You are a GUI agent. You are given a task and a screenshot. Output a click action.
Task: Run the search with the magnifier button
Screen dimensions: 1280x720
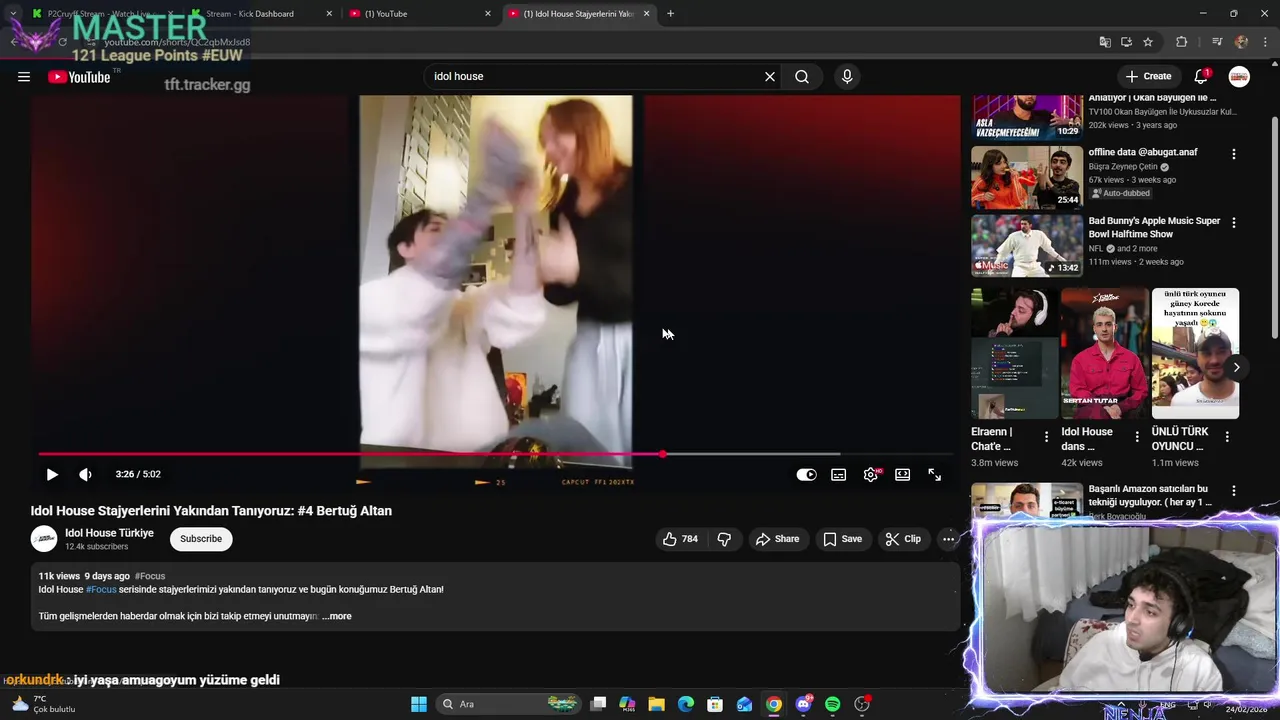coord(802,77)
